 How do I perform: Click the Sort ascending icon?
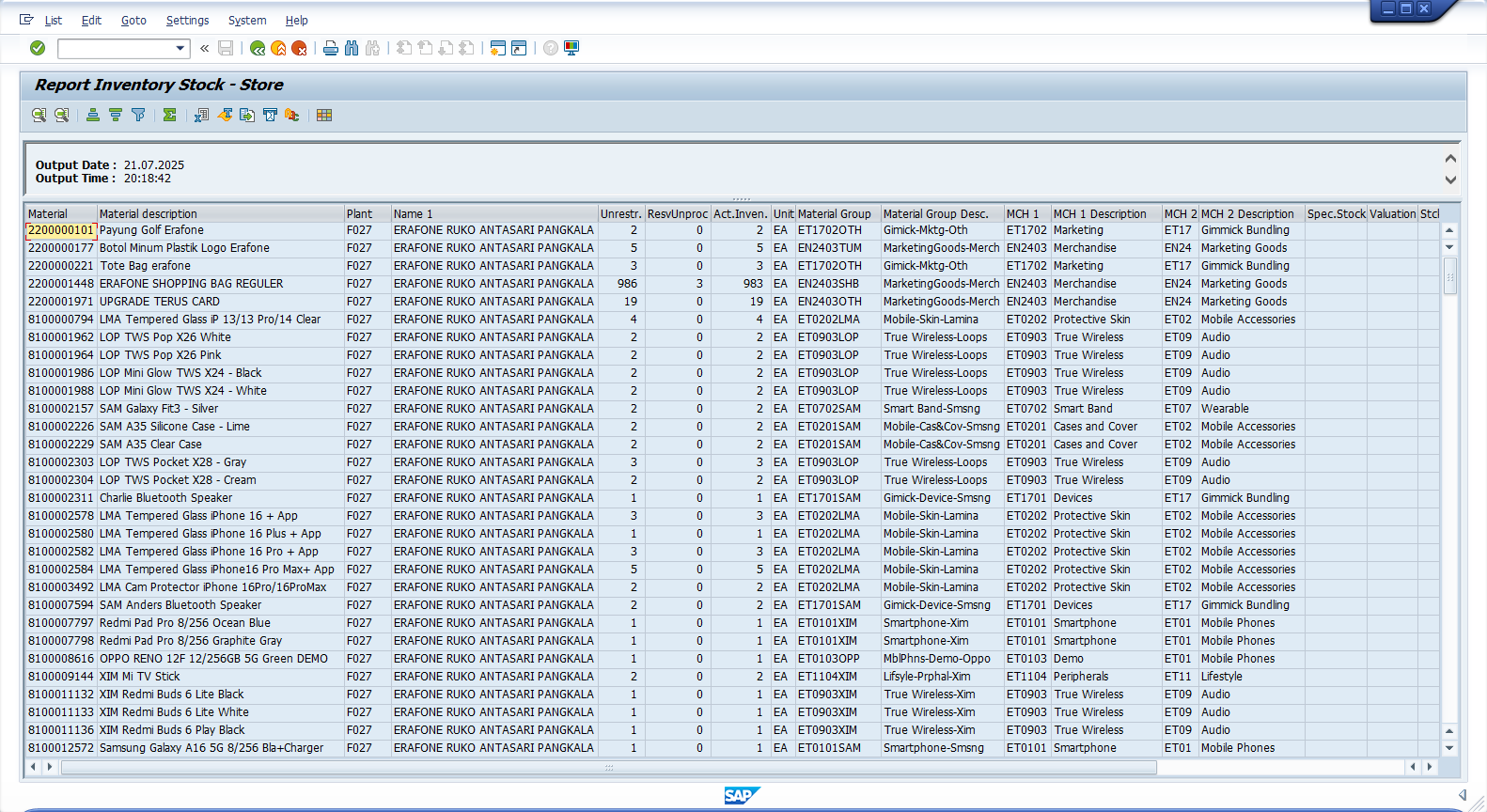(x=93, y=115)
